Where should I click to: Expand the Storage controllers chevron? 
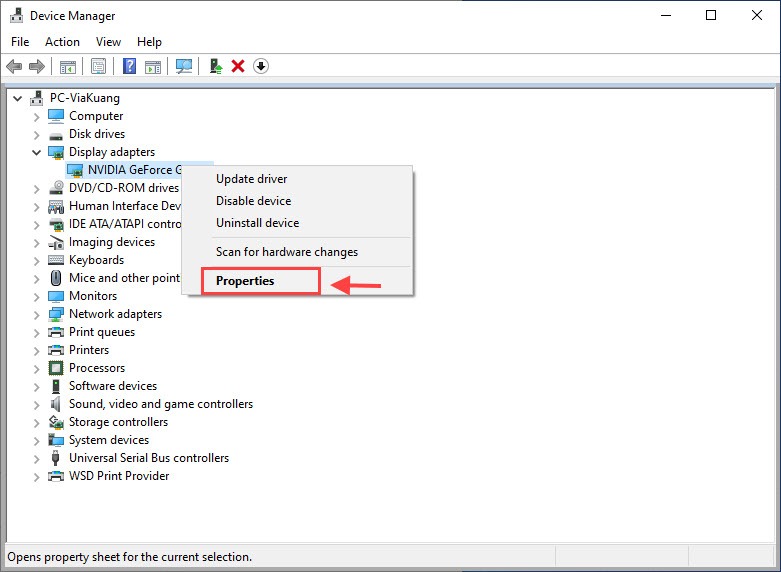coord(36,423)
